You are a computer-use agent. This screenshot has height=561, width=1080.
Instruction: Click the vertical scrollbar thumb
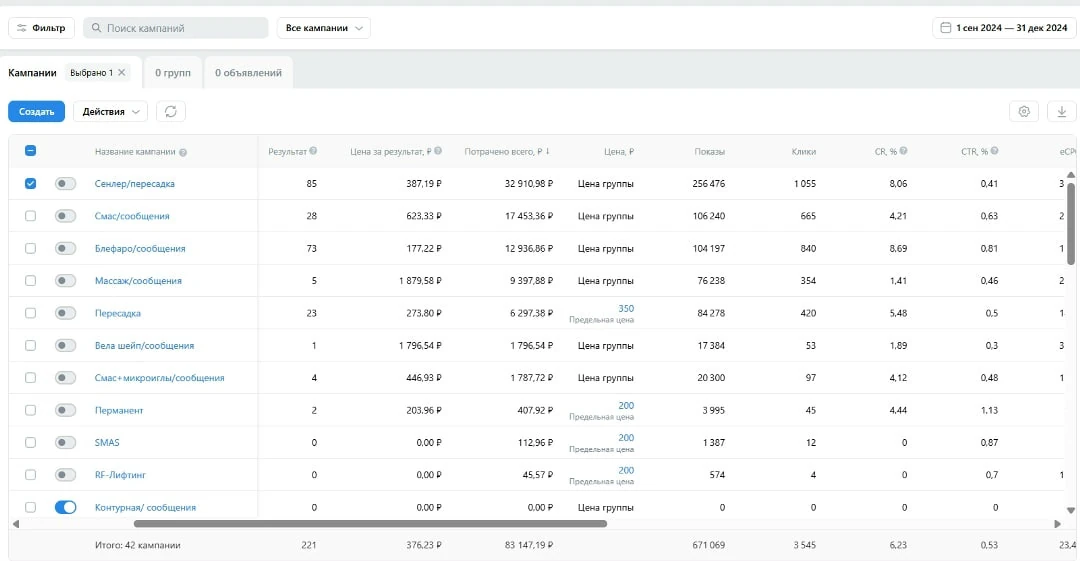click(x=1070, y=224)
